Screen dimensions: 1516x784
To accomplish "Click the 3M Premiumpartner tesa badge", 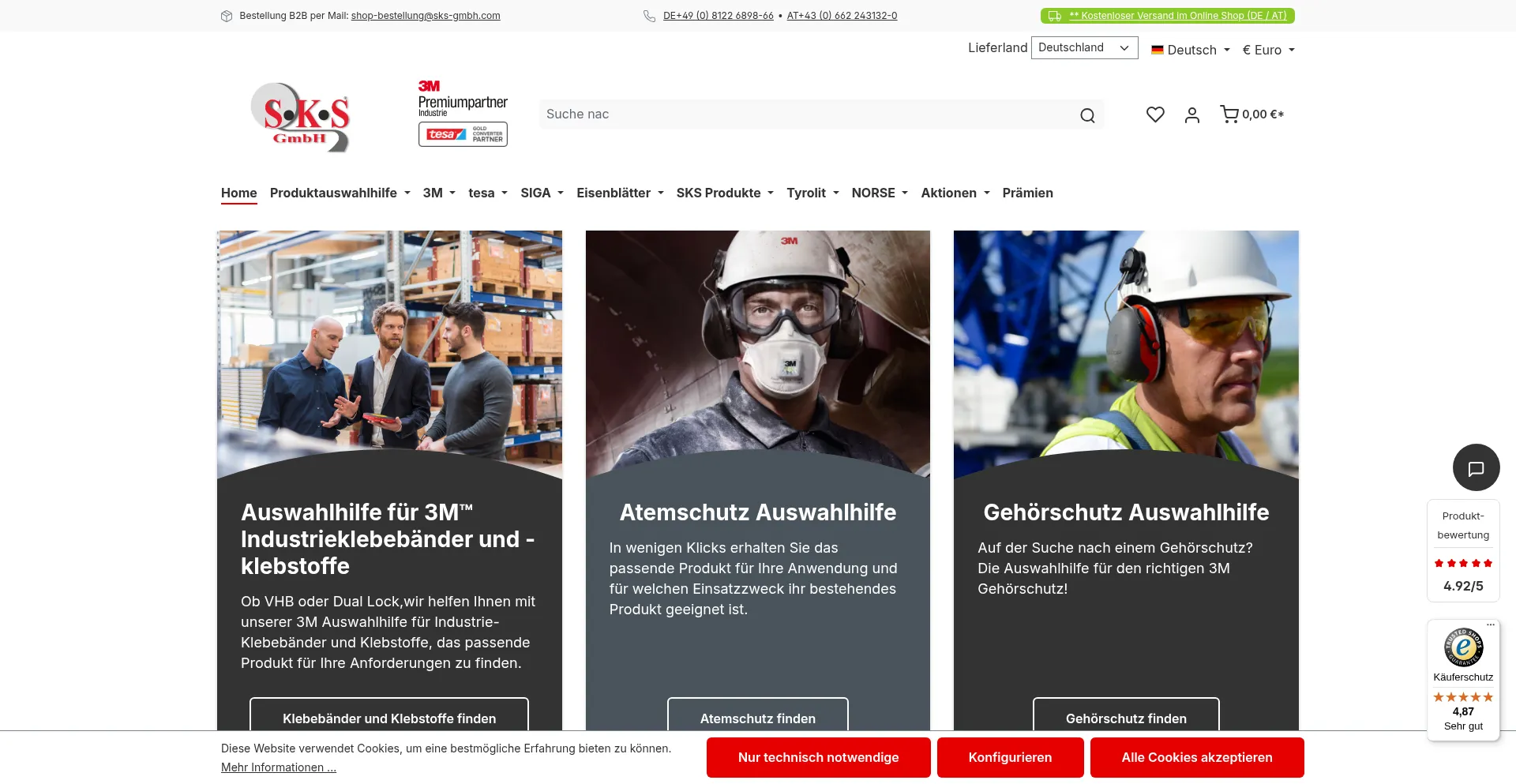I will pyautogui.click(x=463, y=114).
